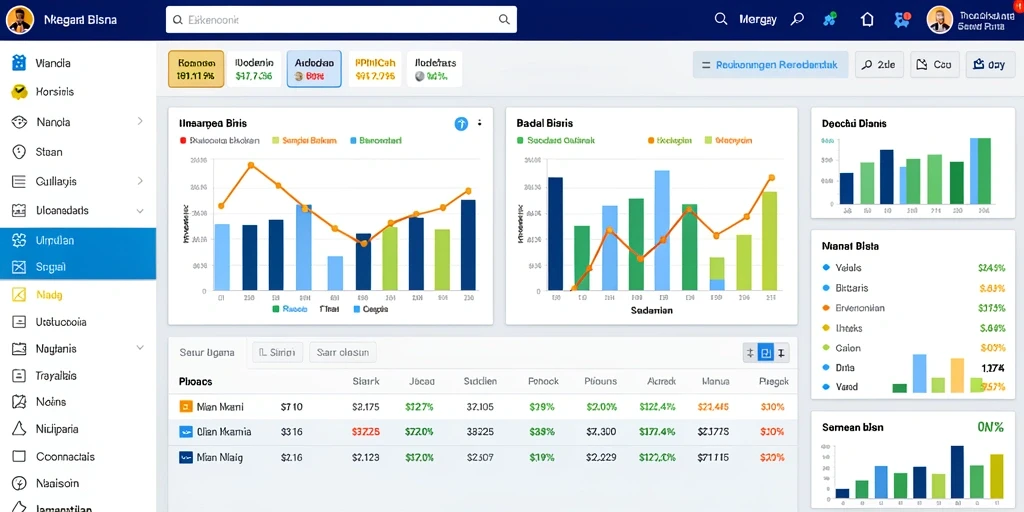Click the search input field in header

coord(342,20)
